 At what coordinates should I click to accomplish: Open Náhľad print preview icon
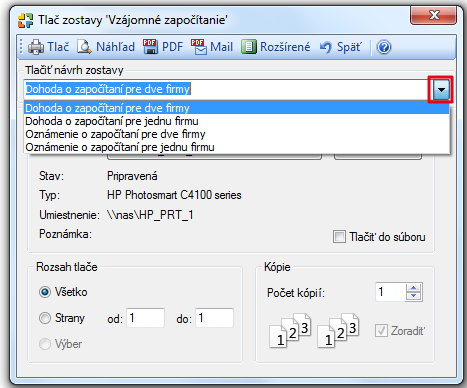pos(84,47)
